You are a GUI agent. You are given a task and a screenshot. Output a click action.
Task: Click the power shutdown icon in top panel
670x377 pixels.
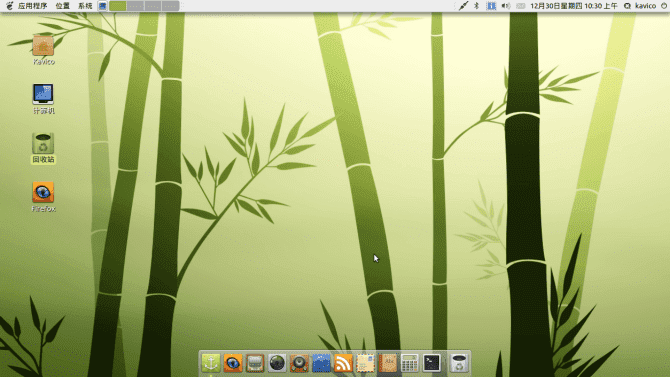664,6
